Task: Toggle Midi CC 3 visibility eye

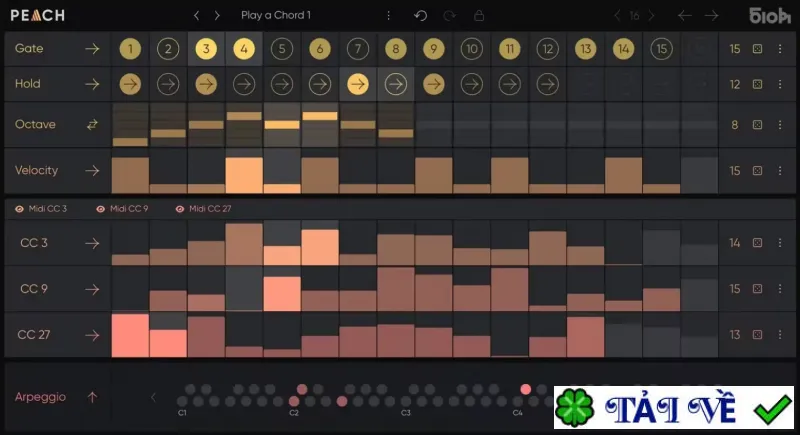Action: [x=19, y=209]
